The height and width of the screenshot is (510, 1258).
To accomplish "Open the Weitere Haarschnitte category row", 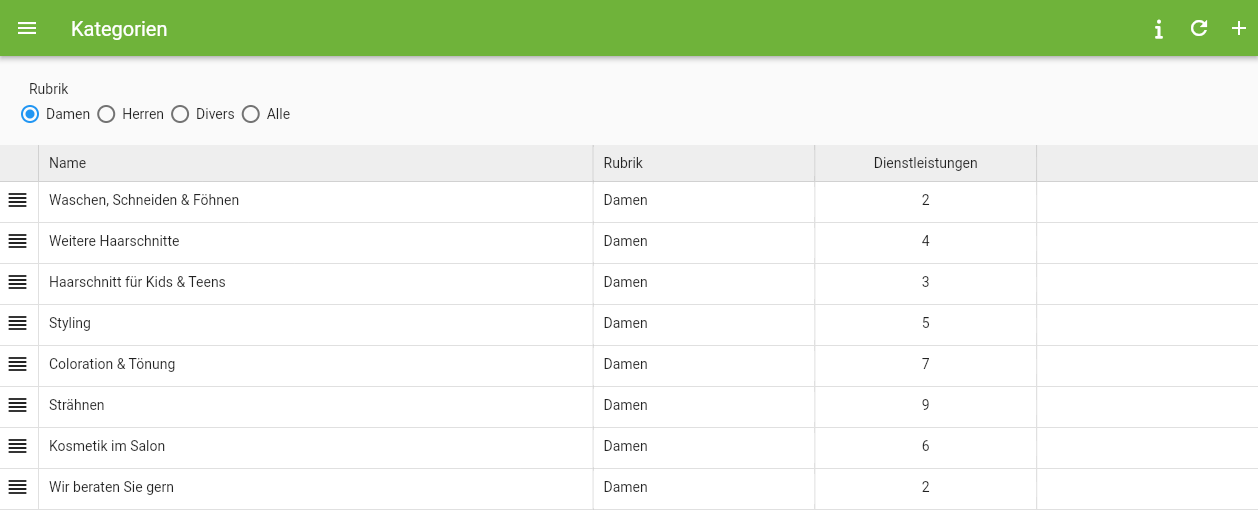I will 629,241.
